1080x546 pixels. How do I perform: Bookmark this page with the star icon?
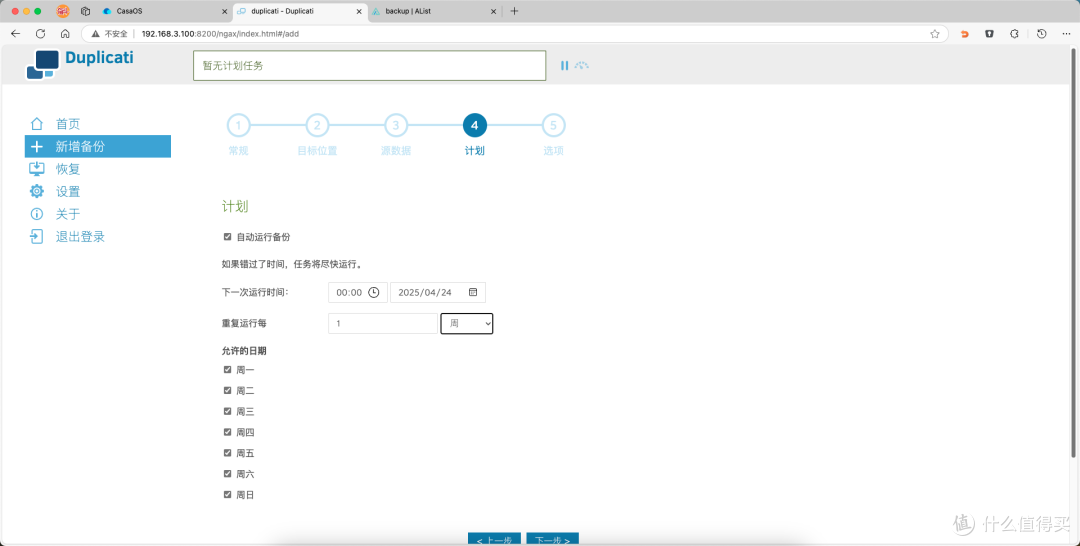click(935, 34)
